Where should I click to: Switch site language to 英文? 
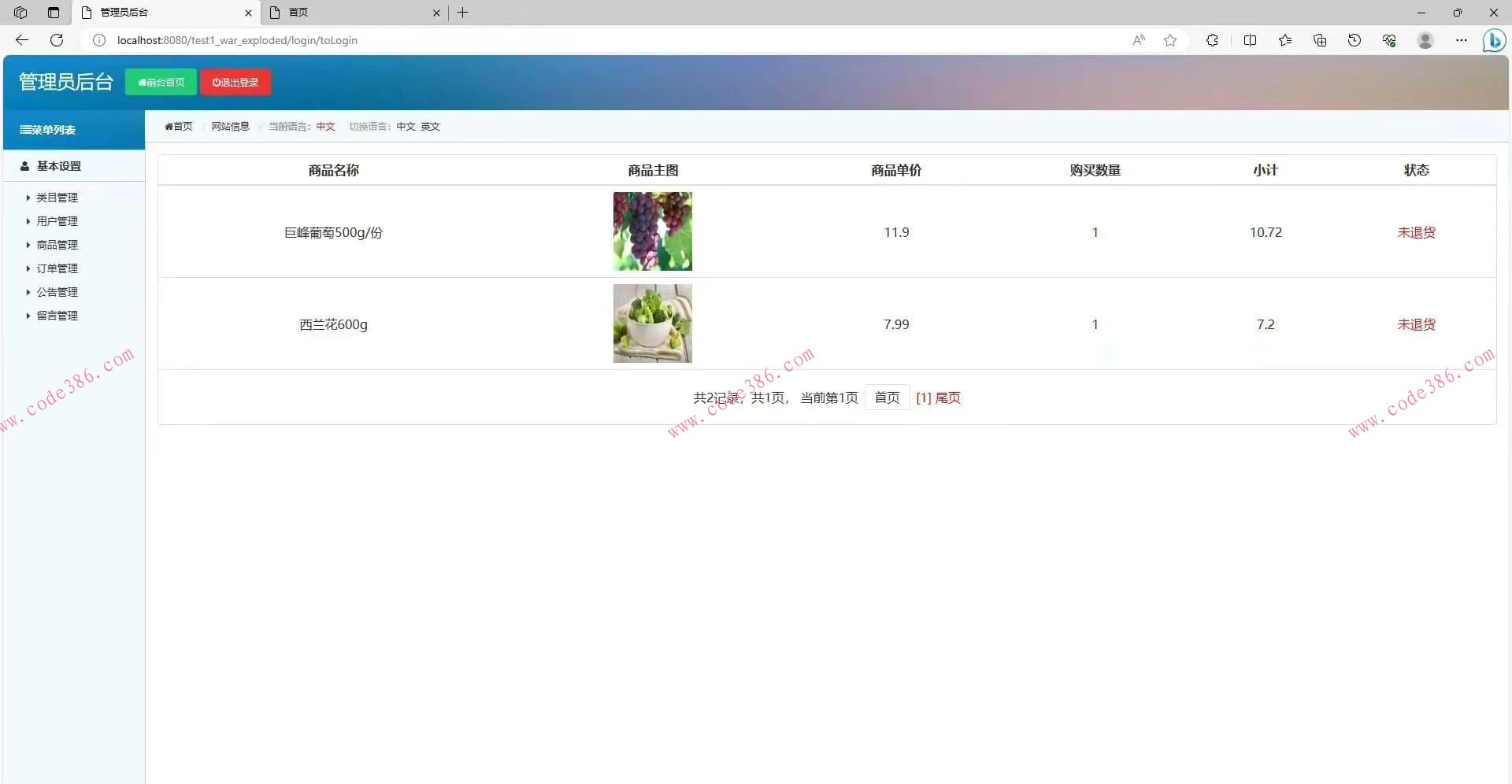(x=429, y=126)
